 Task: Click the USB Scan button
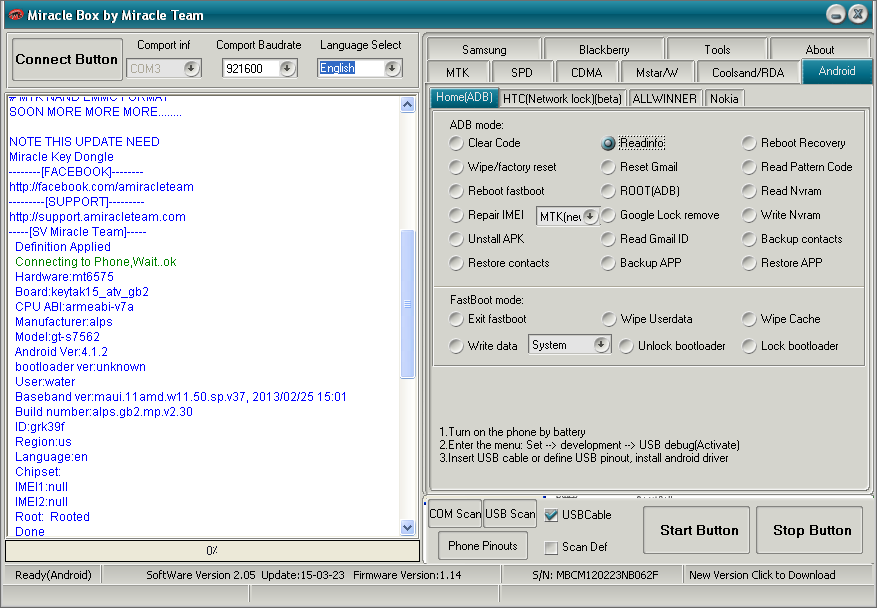pos(510,513)
